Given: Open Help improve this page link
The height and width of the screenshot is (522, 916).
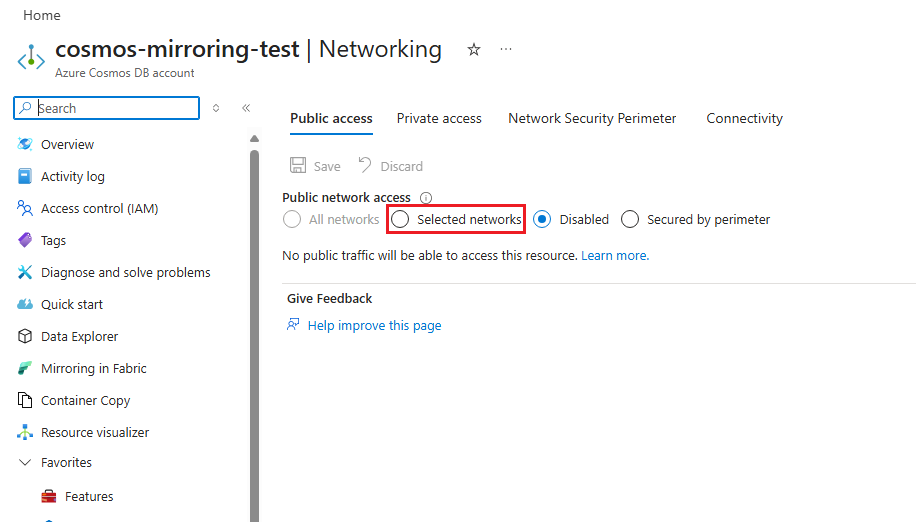Looking at the screenshot, I should click(x=374, y=325).
